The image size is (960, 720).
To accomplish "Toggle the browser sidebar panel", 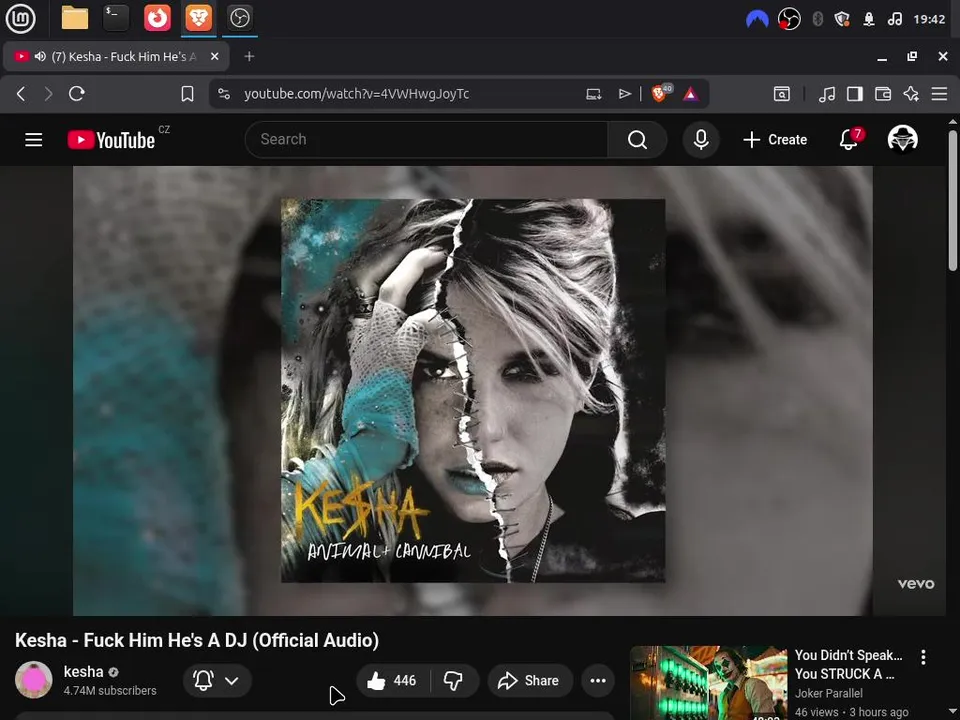I will [855, 94].
